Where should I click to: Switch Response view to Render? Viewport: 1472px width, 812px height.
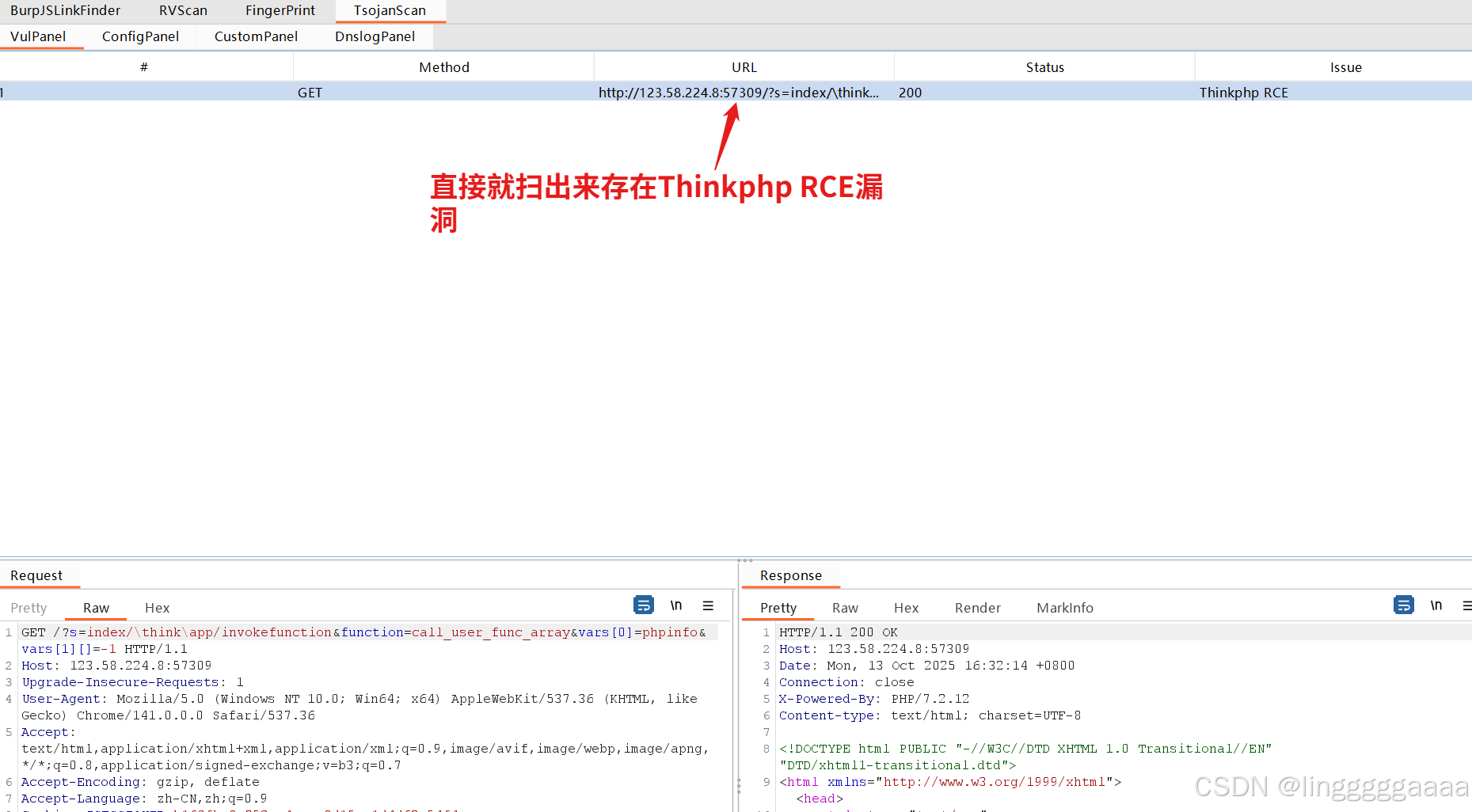click(977, 608)
